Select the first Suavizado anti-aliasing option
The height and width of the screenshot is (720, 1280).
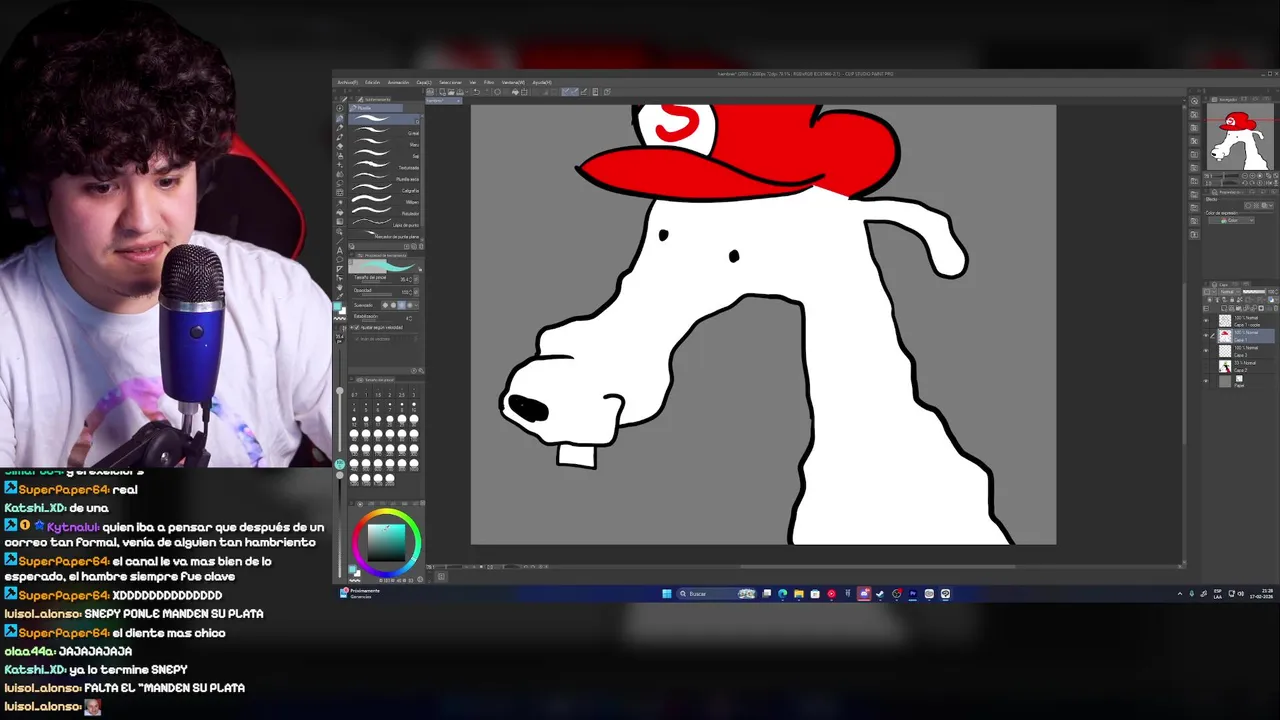click(386, 305)
